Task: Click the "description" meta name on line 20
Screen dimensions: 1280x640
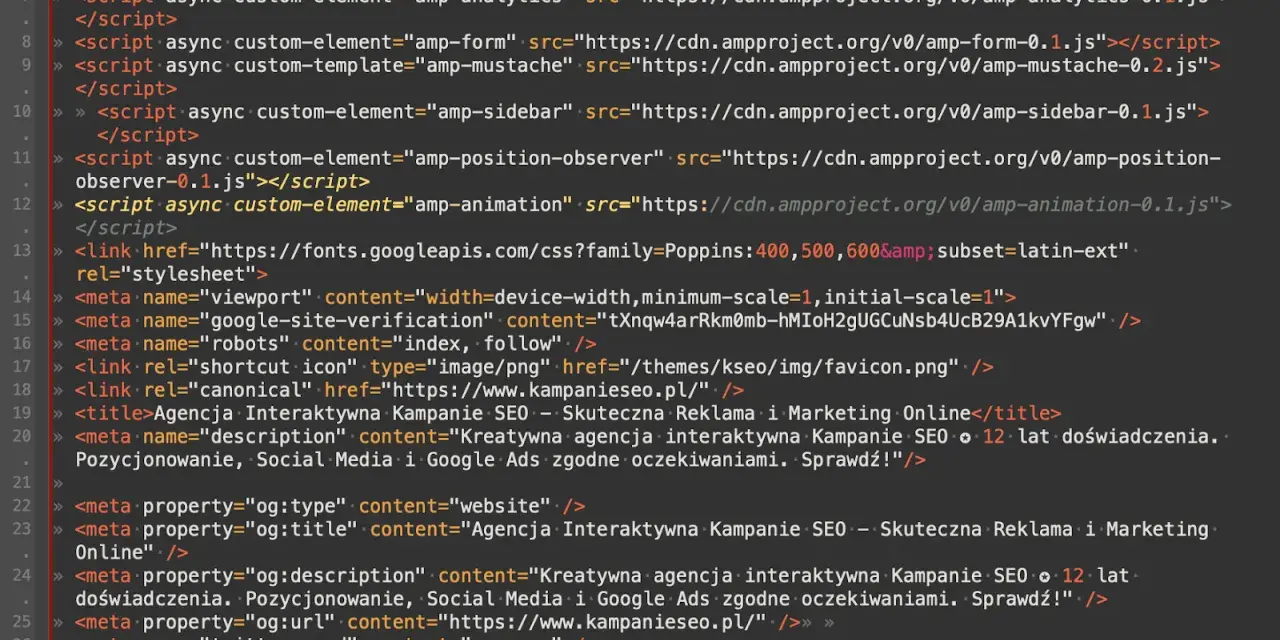Action: click(273, 436)
